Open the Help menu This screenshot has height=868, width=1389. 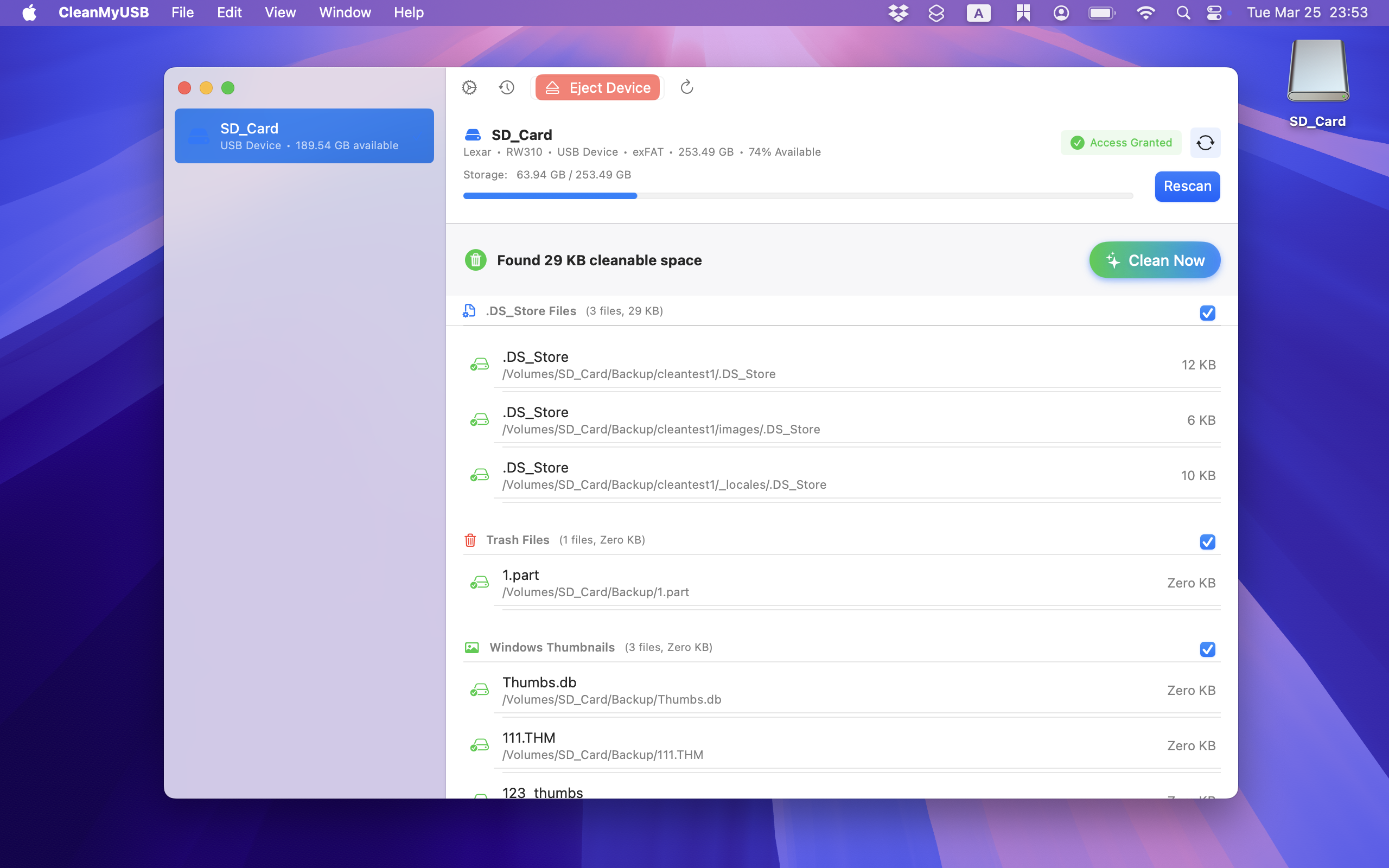(x=409, y=12)
